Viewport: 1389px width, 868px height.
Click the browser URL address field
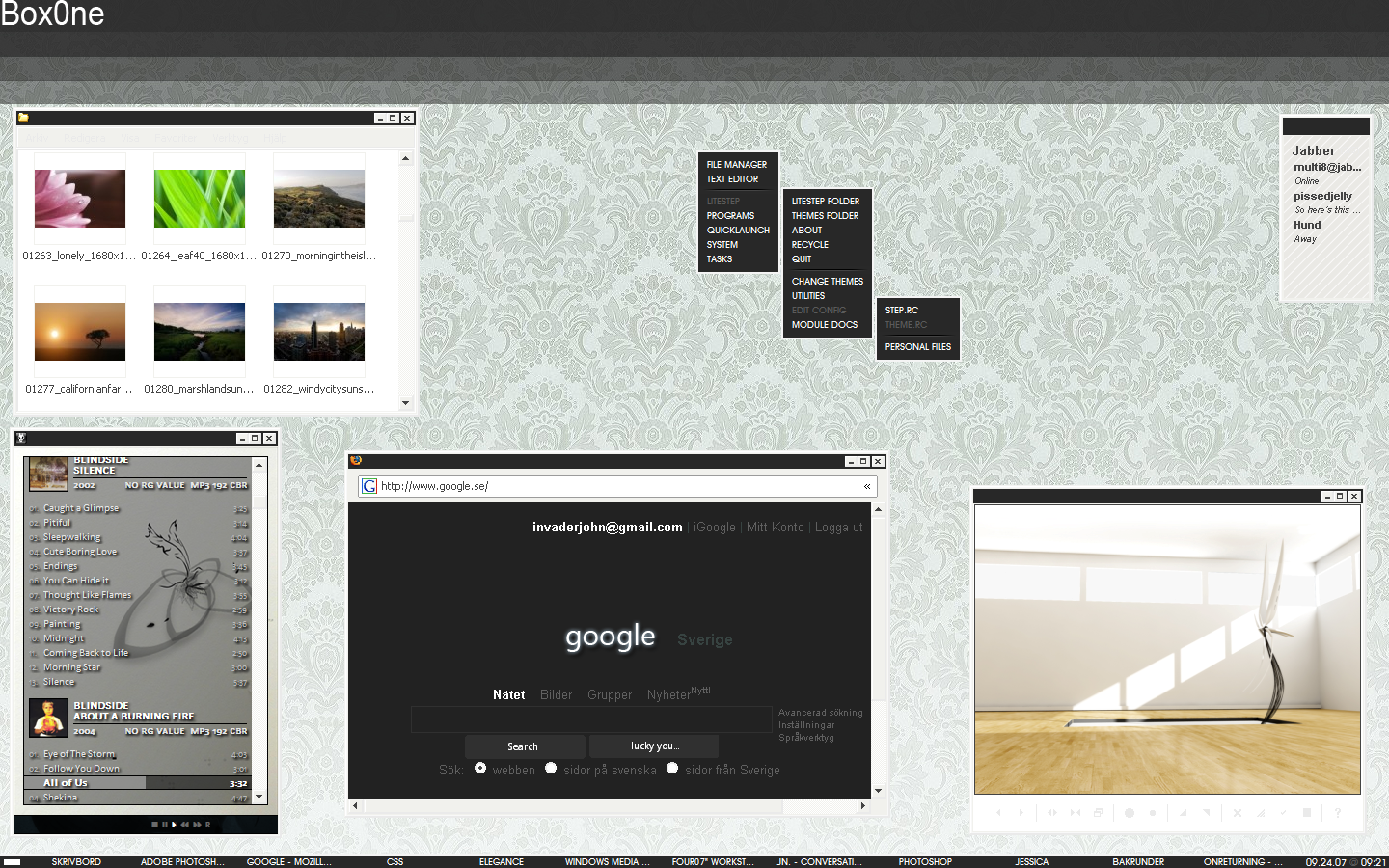(617, 486)
